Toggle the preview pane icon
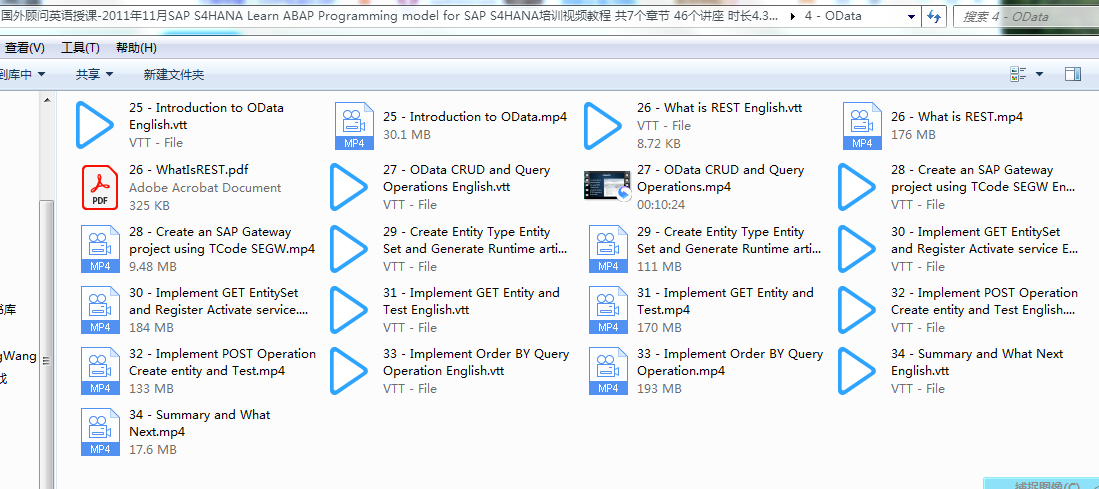 point(1072,74)
